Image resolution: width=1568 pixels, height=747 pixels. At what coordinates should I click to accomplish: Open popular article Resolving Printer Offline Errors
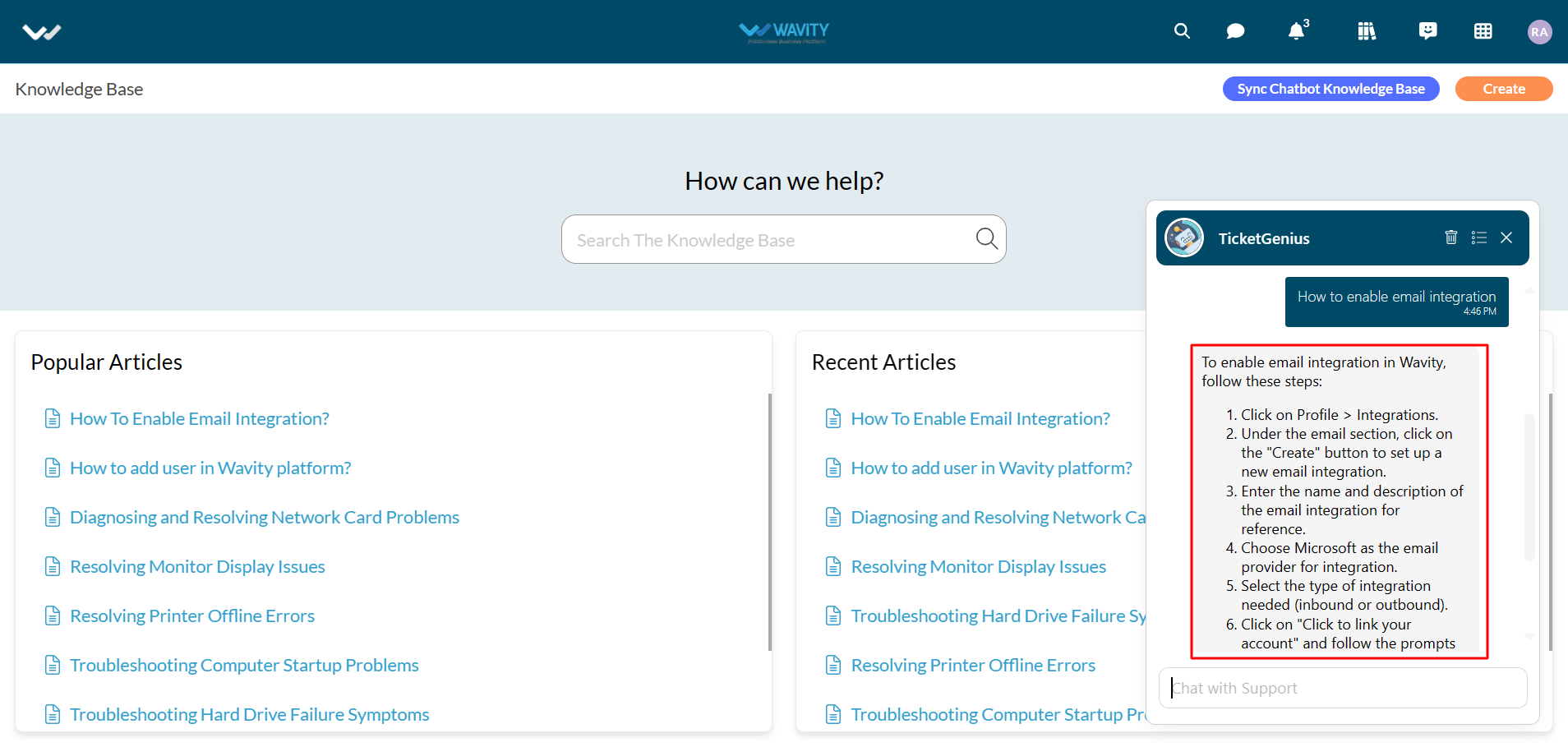click(192, 616)
